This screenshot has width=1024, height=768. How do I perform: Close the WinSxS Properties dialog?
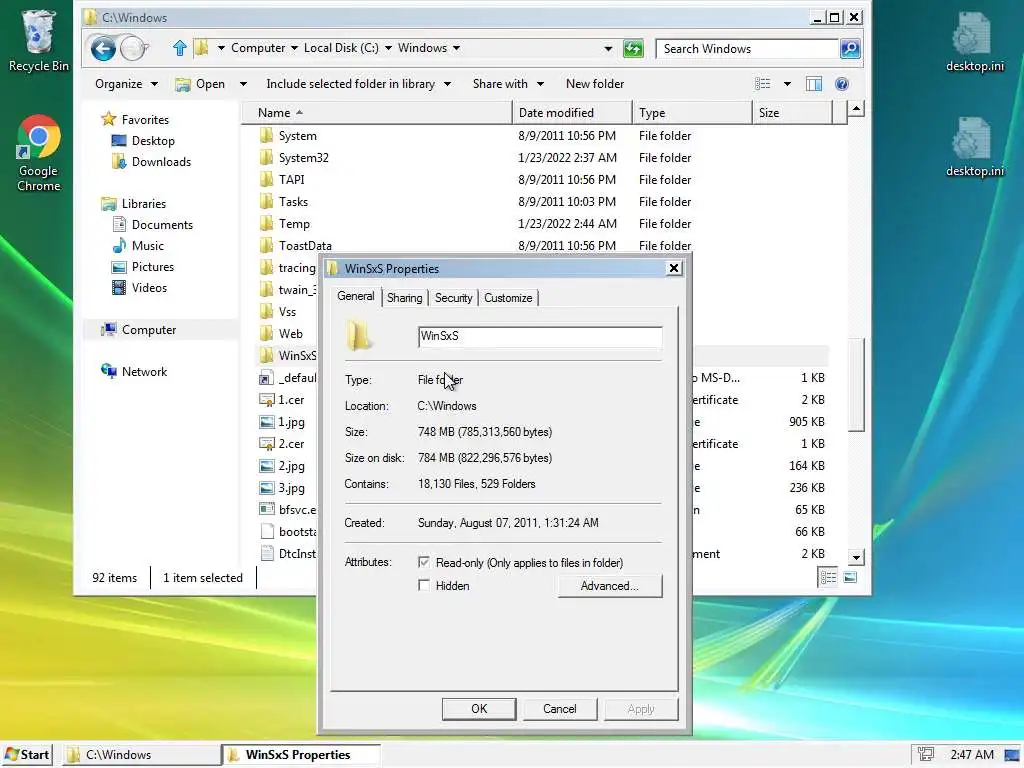[674, 268]
